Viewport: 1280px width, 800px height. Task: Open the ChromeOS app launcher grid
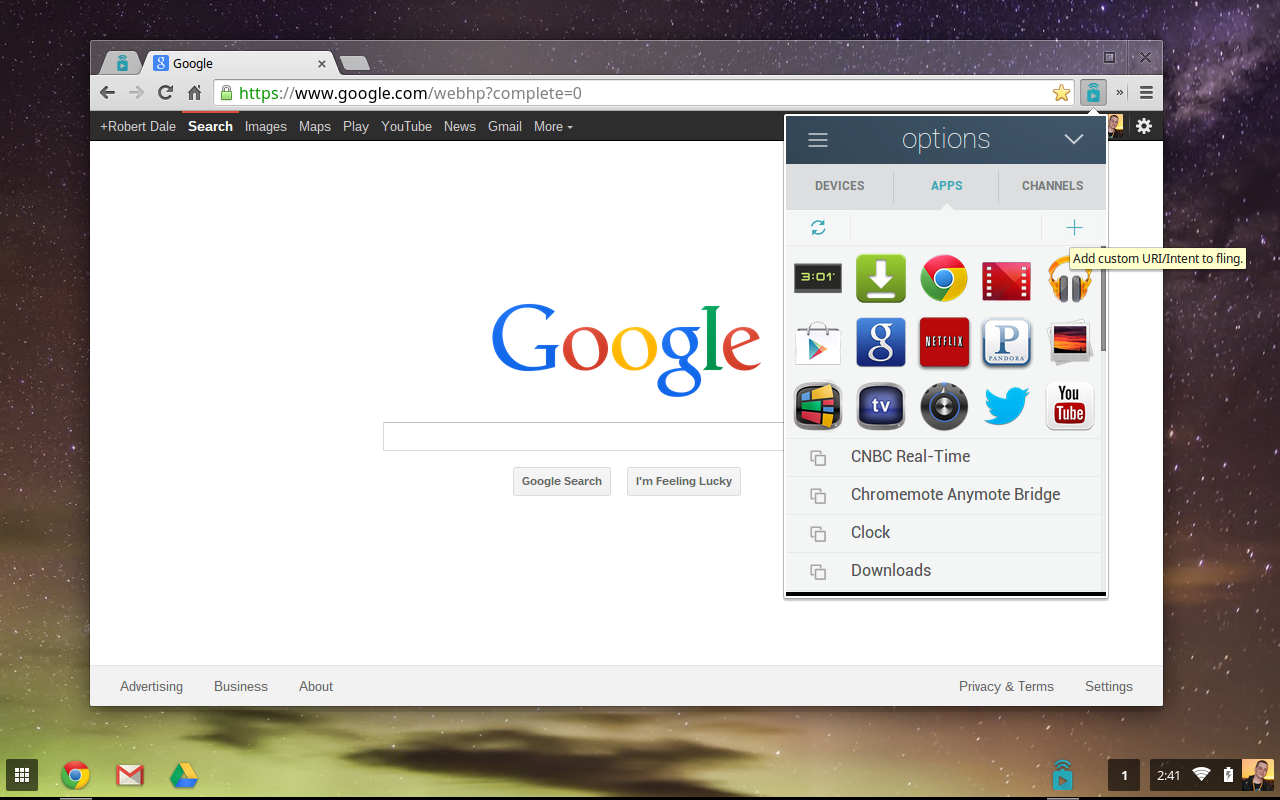(22, 774)
